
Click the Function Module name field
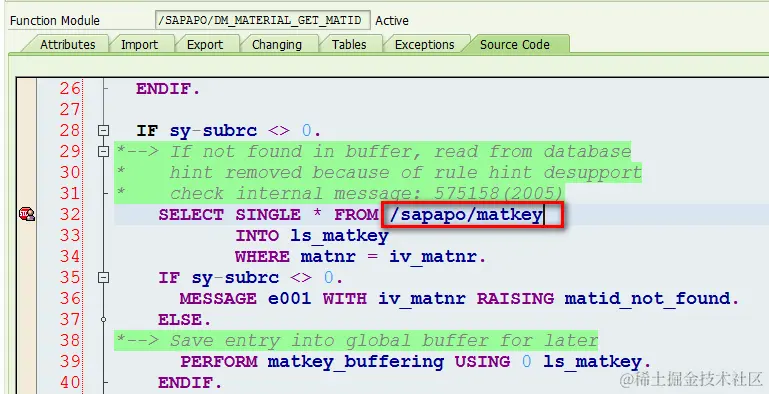[x=263, y=21]
